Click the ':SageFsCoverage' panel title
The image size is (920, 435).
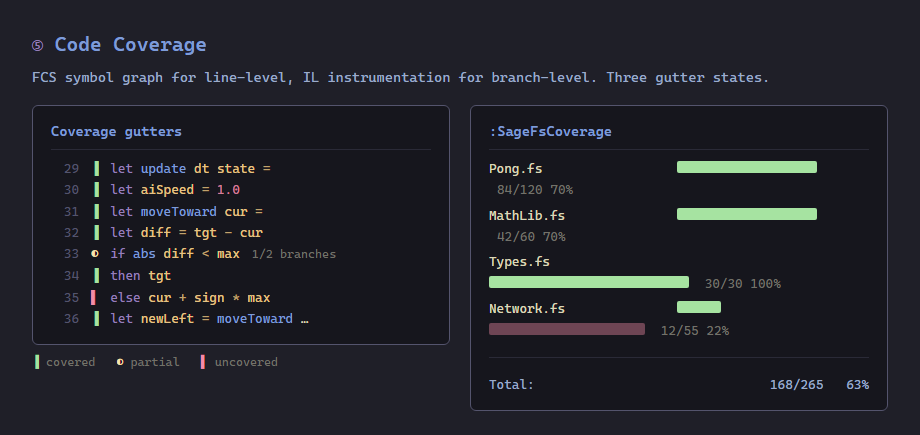[550, 131]
